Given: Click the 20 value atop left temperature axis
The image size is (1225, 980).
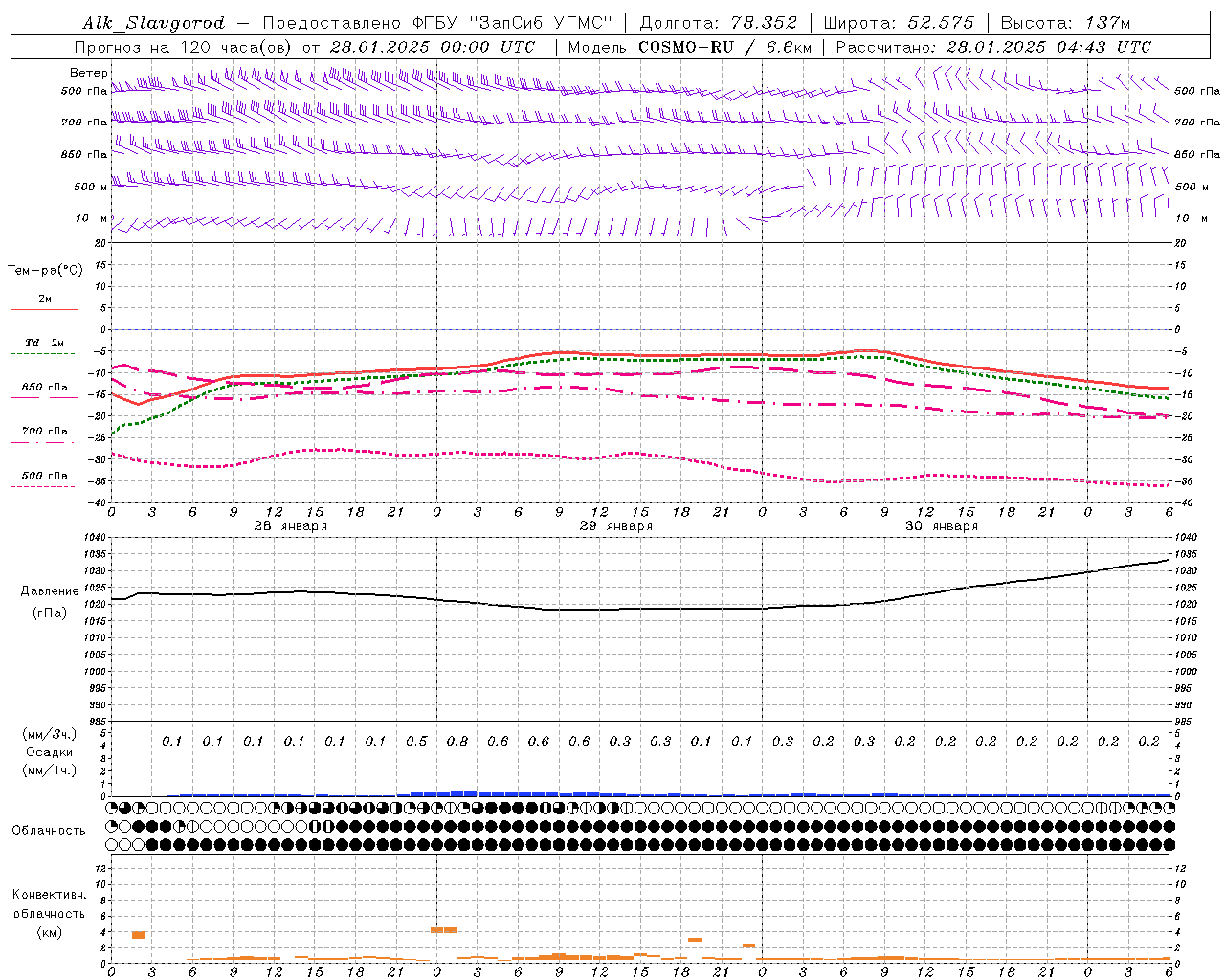Looking at the screenshot, I should pos(102,243).
